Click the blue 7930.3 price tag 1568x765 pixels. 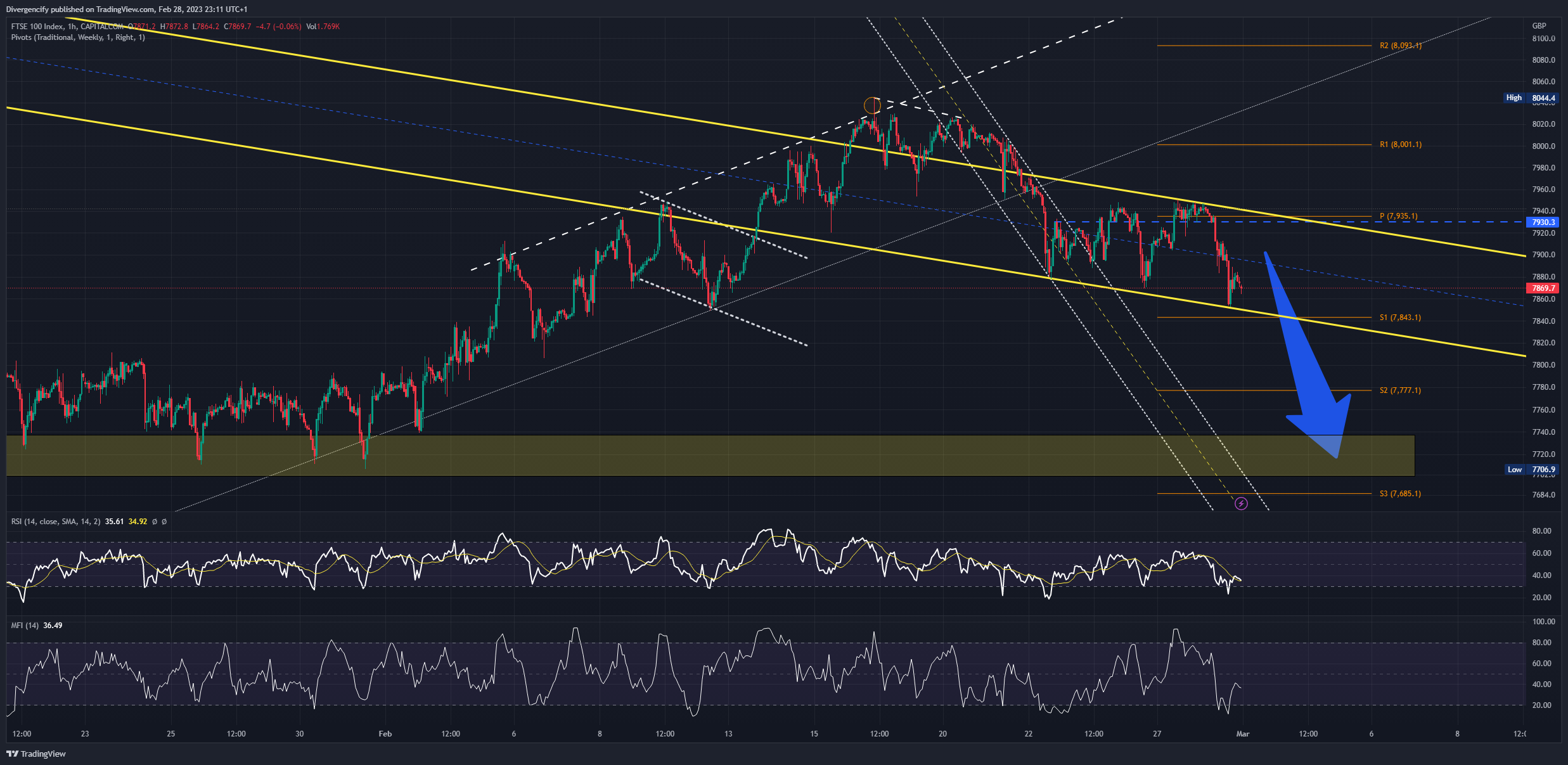[x=1543, y=222]
